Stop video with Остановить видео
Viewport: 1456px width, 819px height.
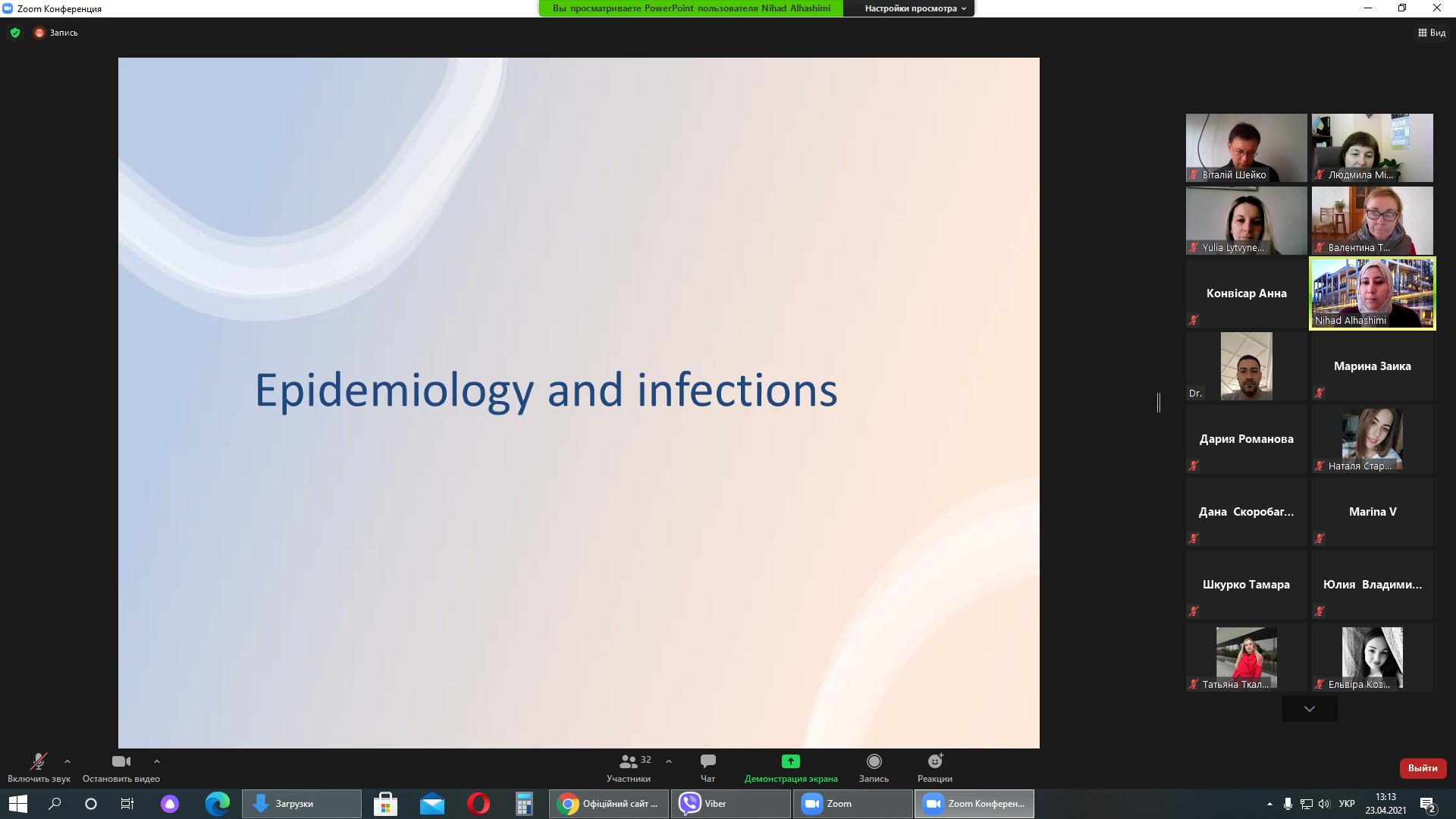point(121,768)
